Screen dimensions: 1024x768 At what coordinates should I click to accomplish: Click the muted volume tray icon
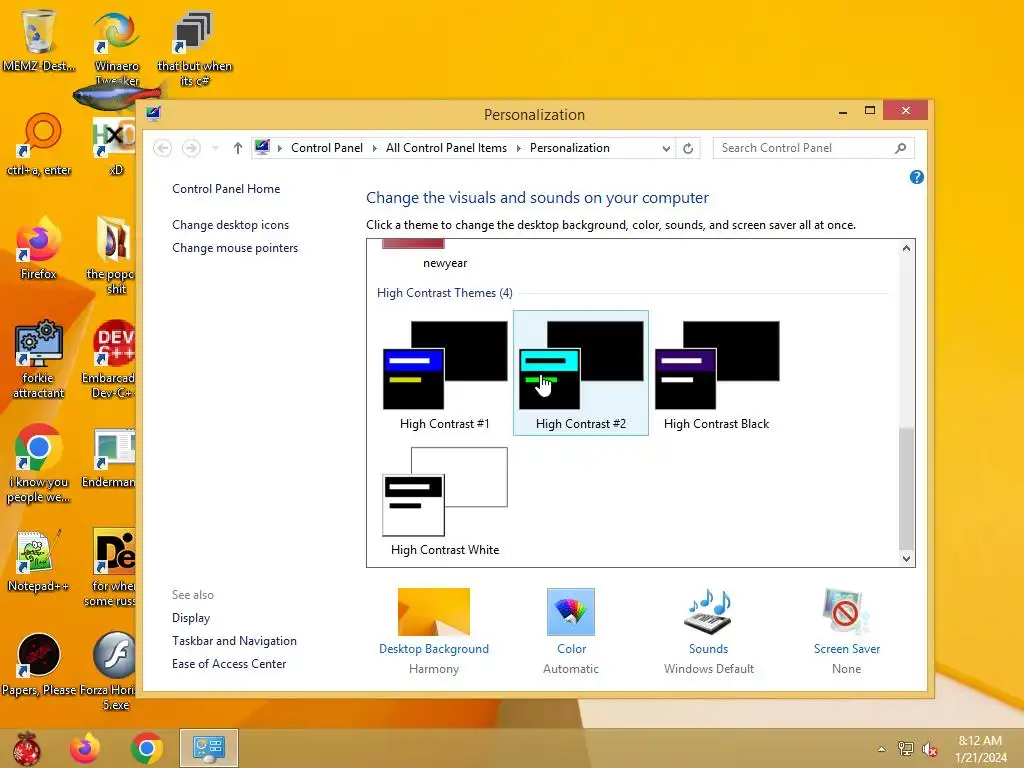click(930, 749)
